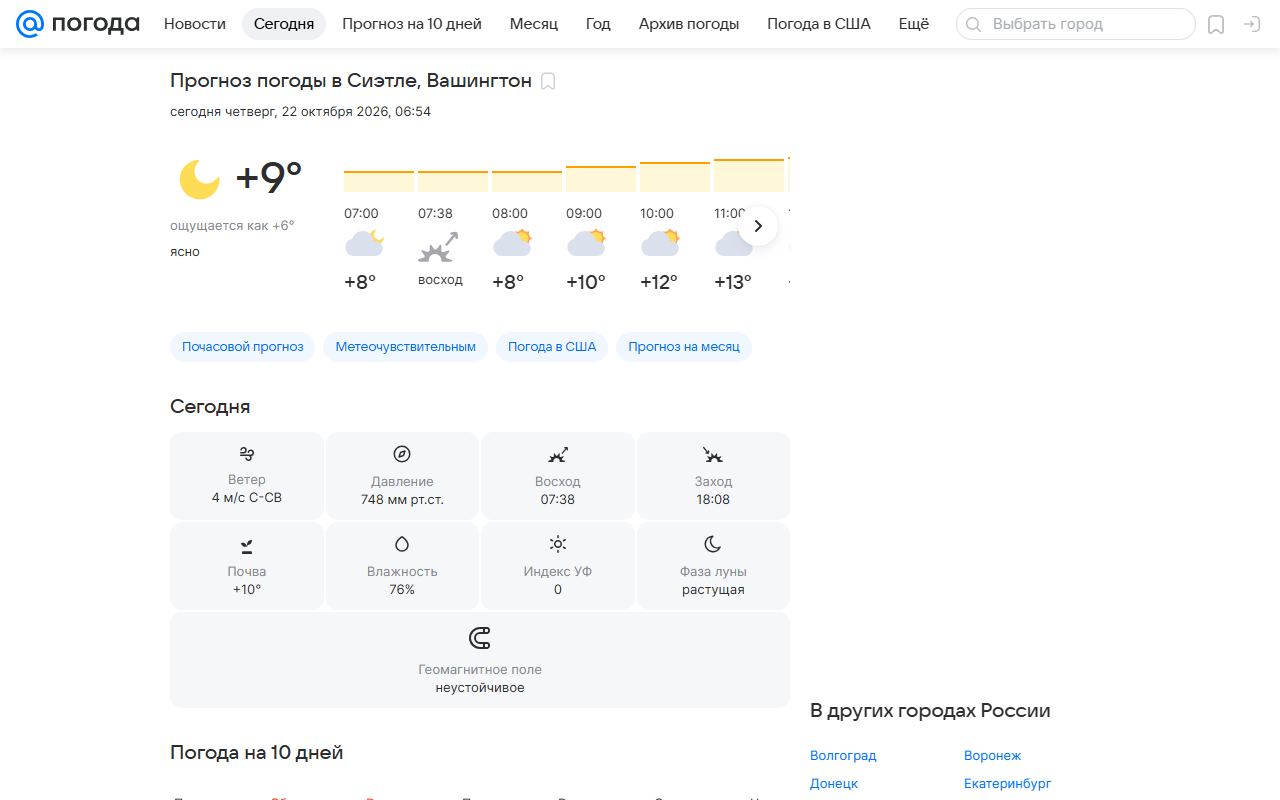Open saved cities bookmark icon in header
1280x800 pixels.
click(x=1216, y=25)
